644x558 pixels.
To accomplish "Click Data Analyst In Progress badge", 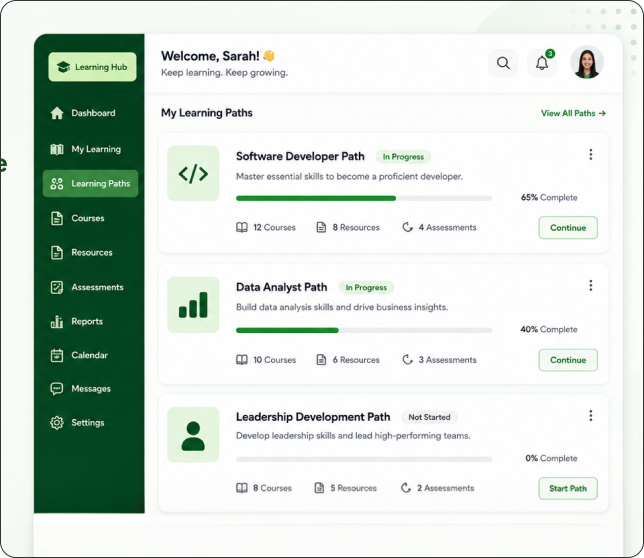I will (x=366, y=287).
